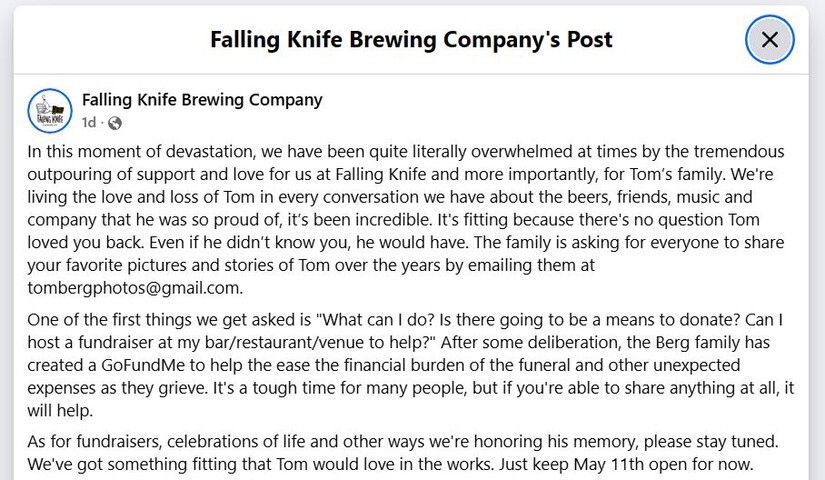Click the 1d post timestamp

(88, 123)
